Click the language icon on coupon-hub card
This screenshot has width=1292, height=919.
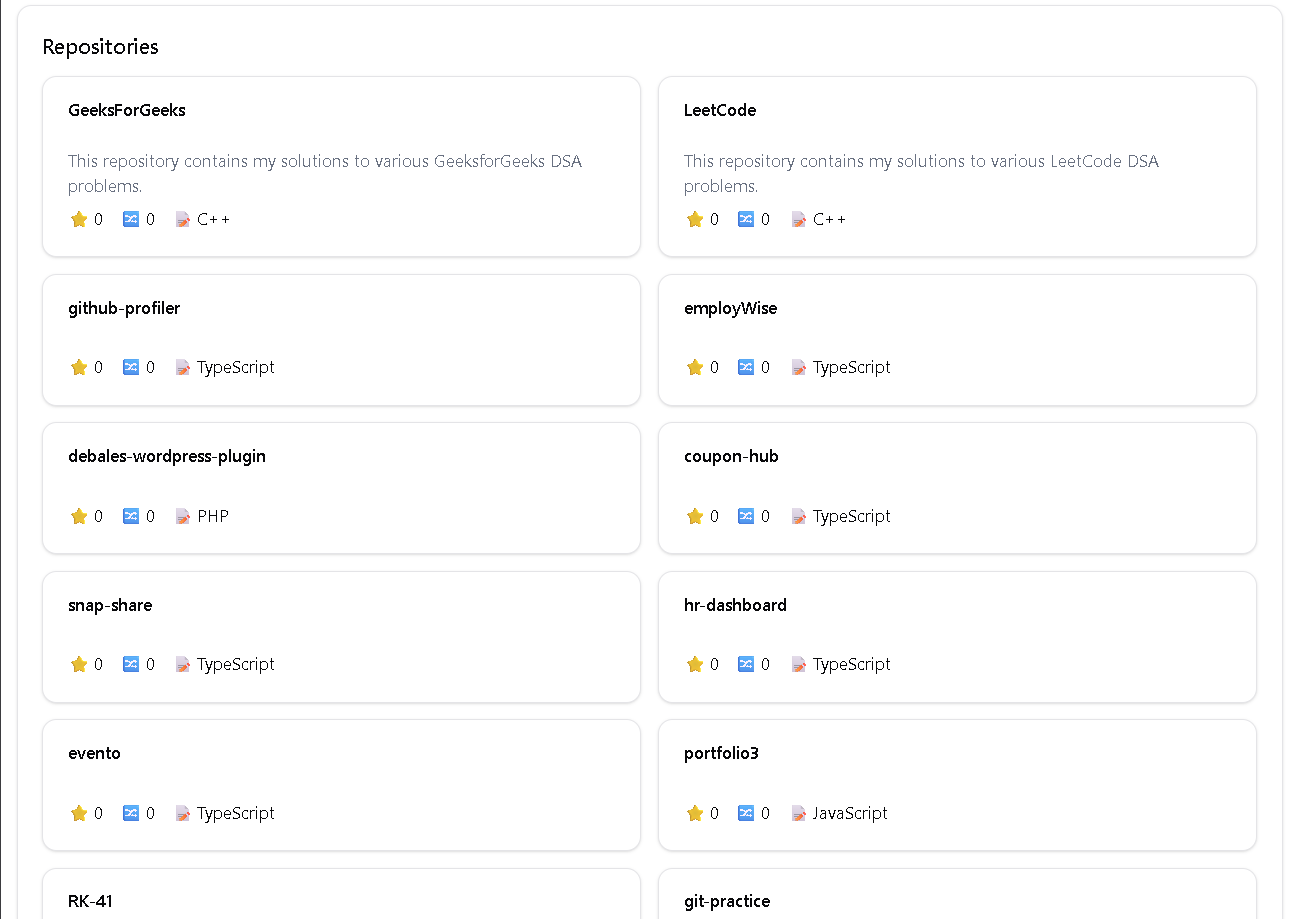799,516
